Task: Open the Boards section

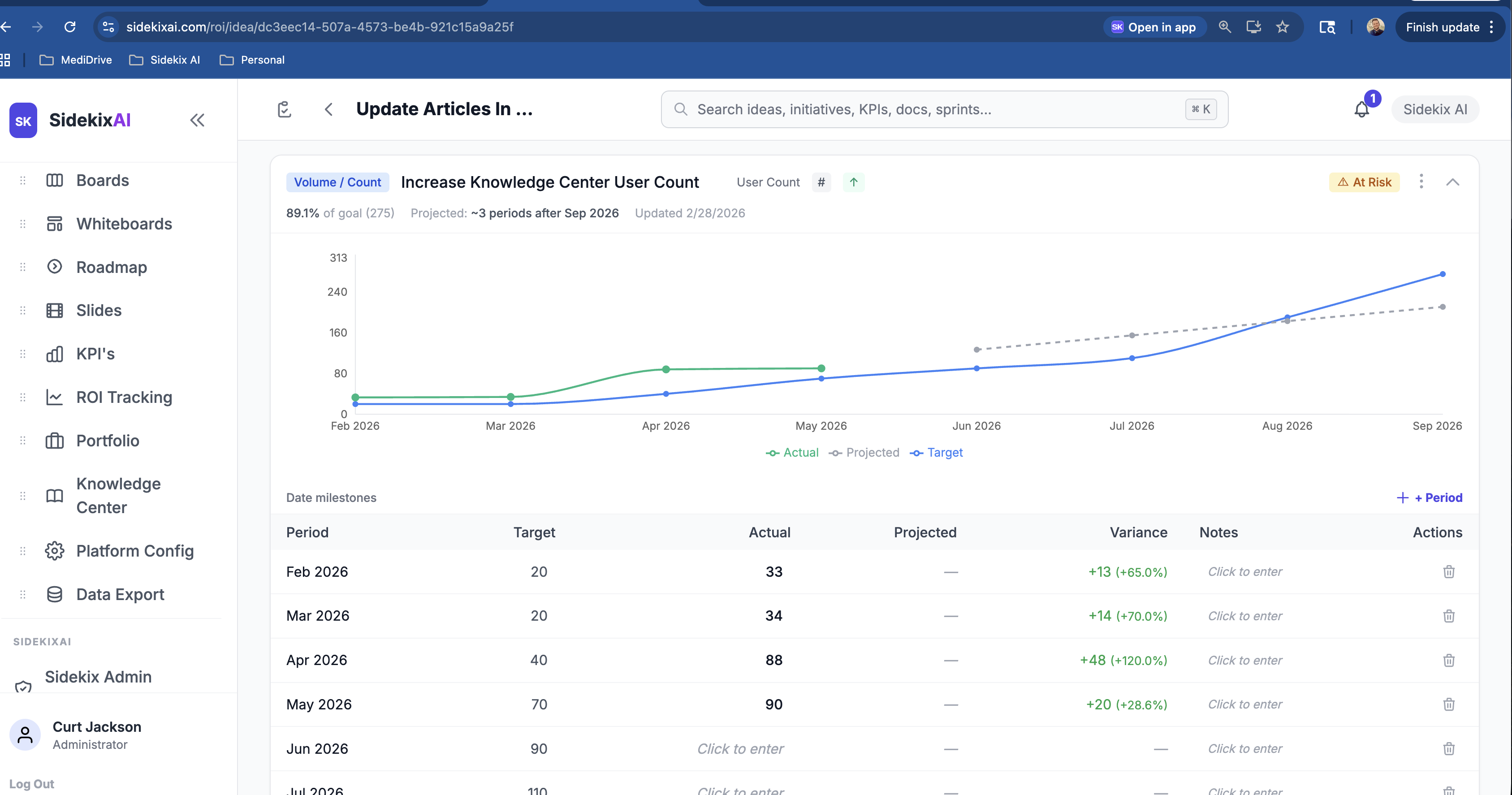Action: [103, 180]
